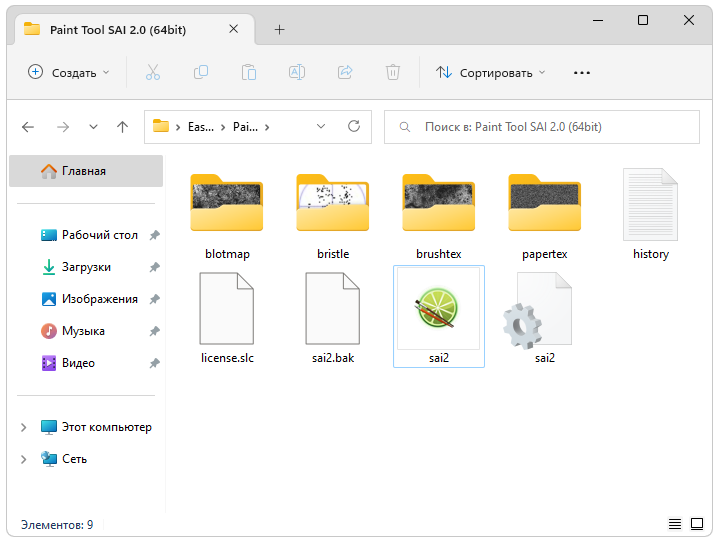Refresh the current folder view
Image resolution: width=719 pixels, height=541 pixels.
(x=353, y=127)
